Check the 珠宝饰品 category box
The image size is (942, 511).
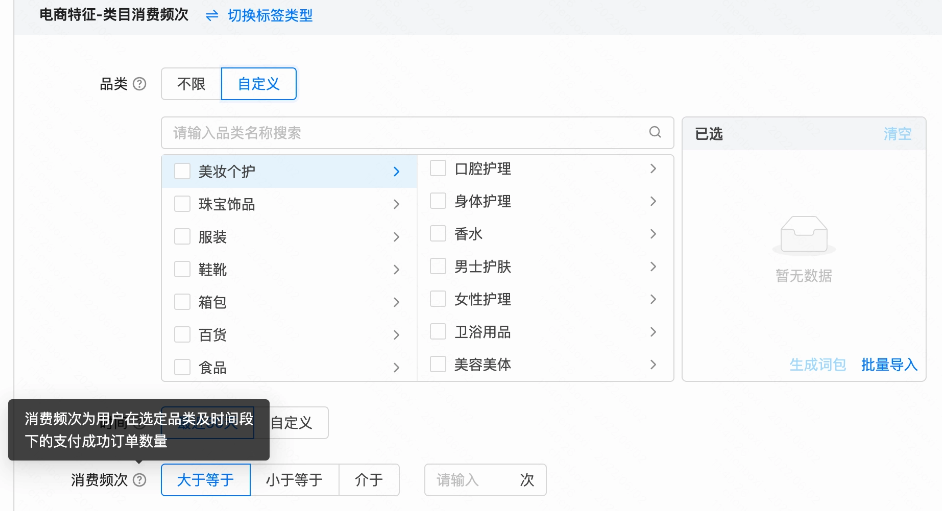coord(182,204)
